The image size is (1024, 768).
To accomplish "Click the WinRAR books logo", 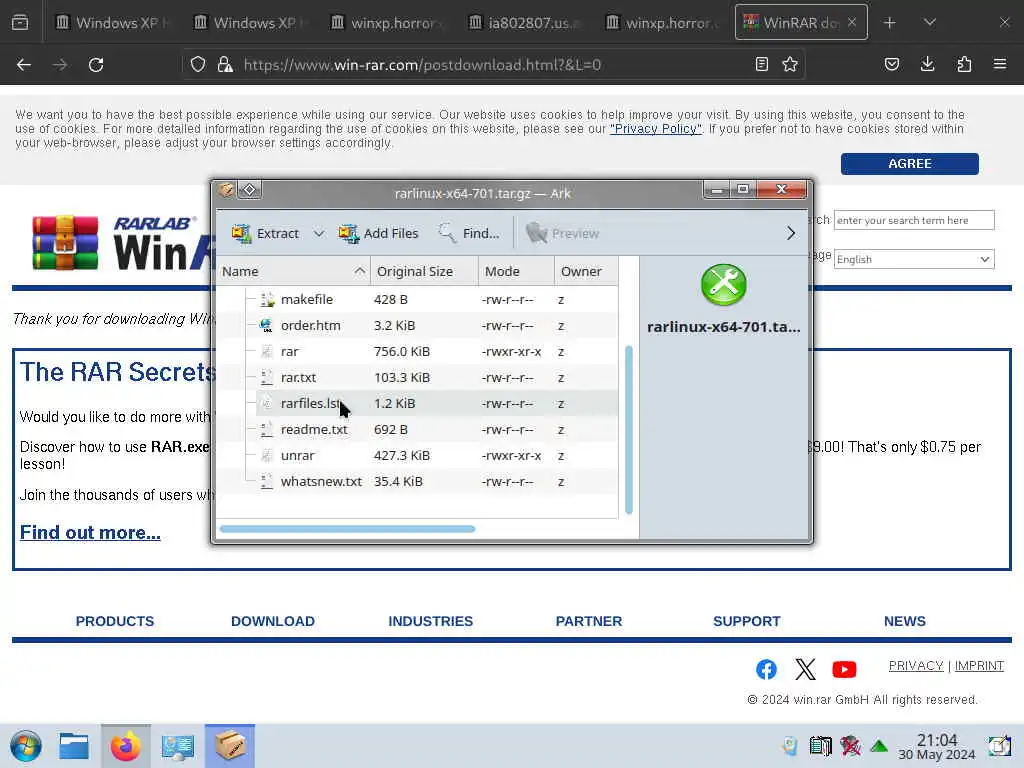I will pyautogui.click(x=65, y=242).
